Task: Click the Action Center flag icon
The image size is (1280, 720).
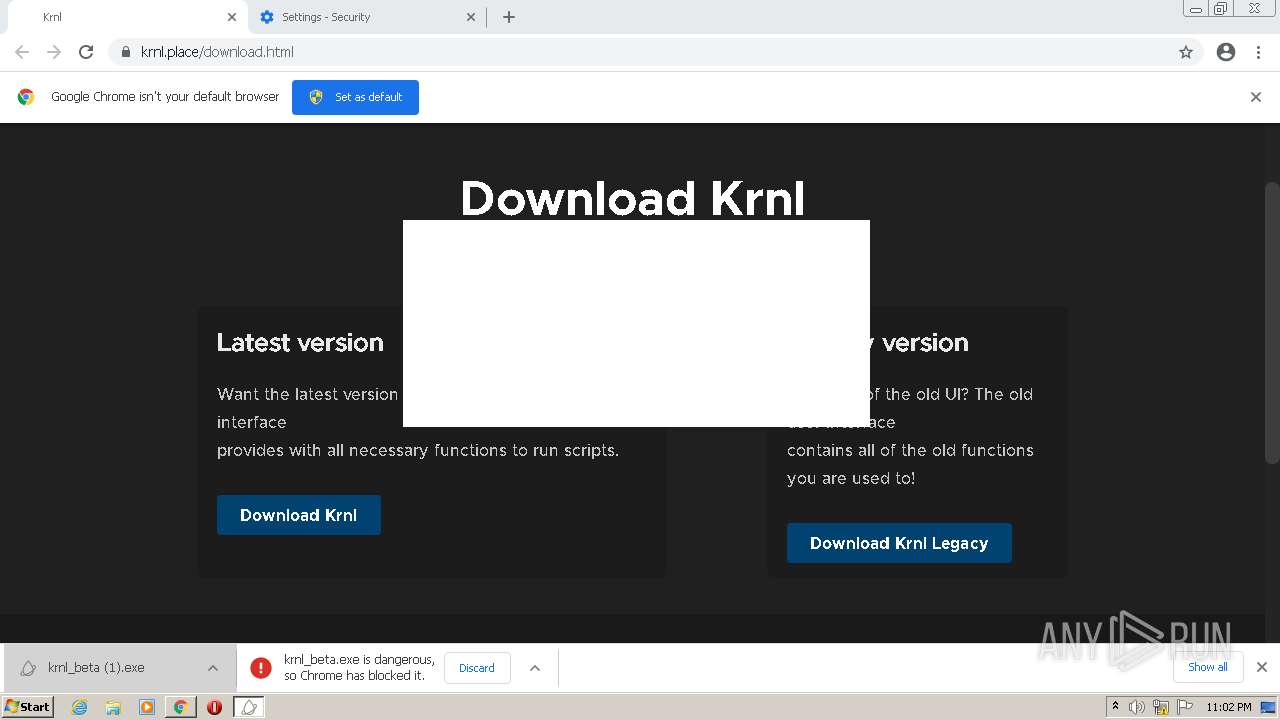Action: [x=1184, y=707]
